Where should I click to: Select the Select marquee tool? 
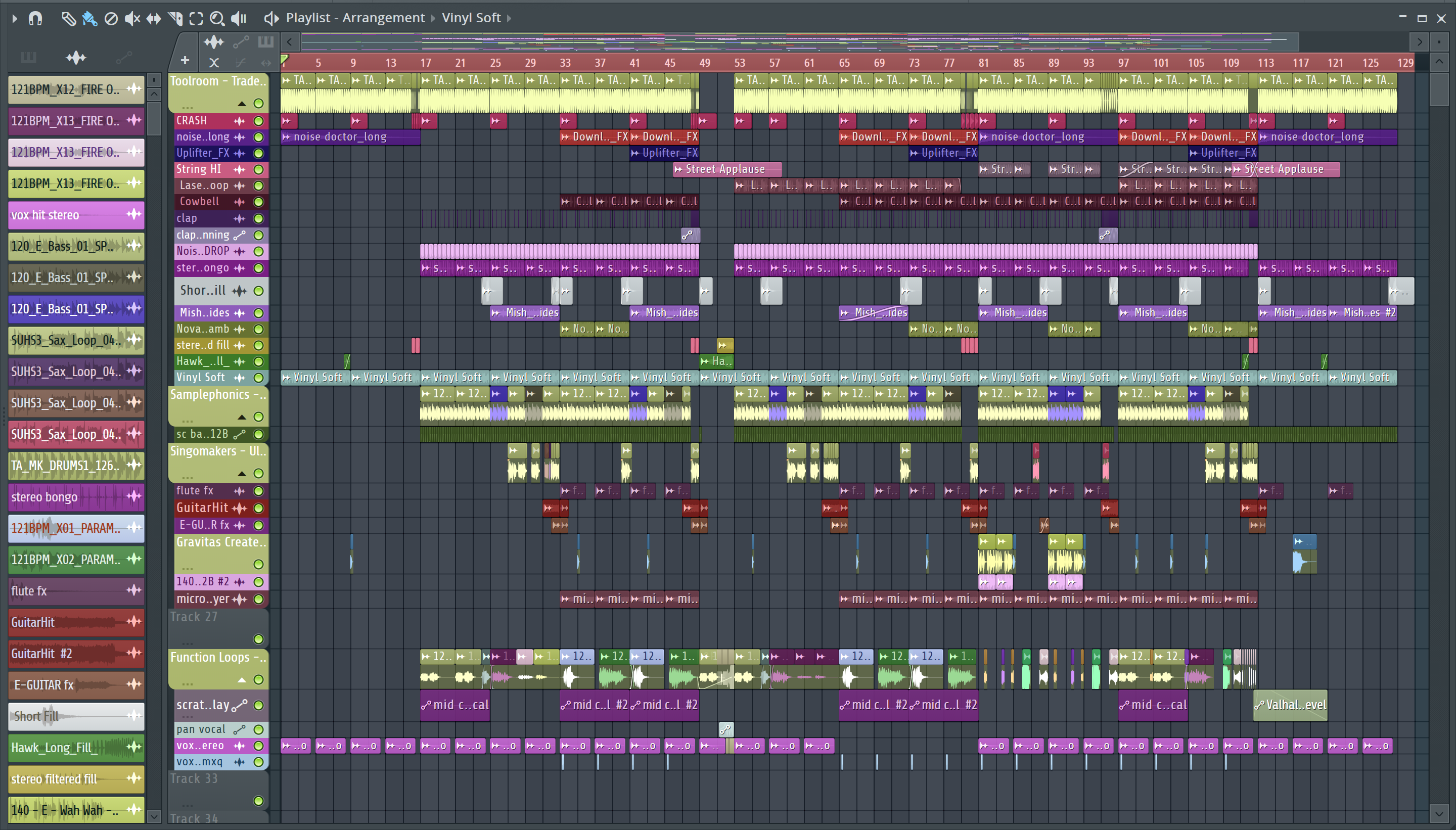[x=196, y=19]
